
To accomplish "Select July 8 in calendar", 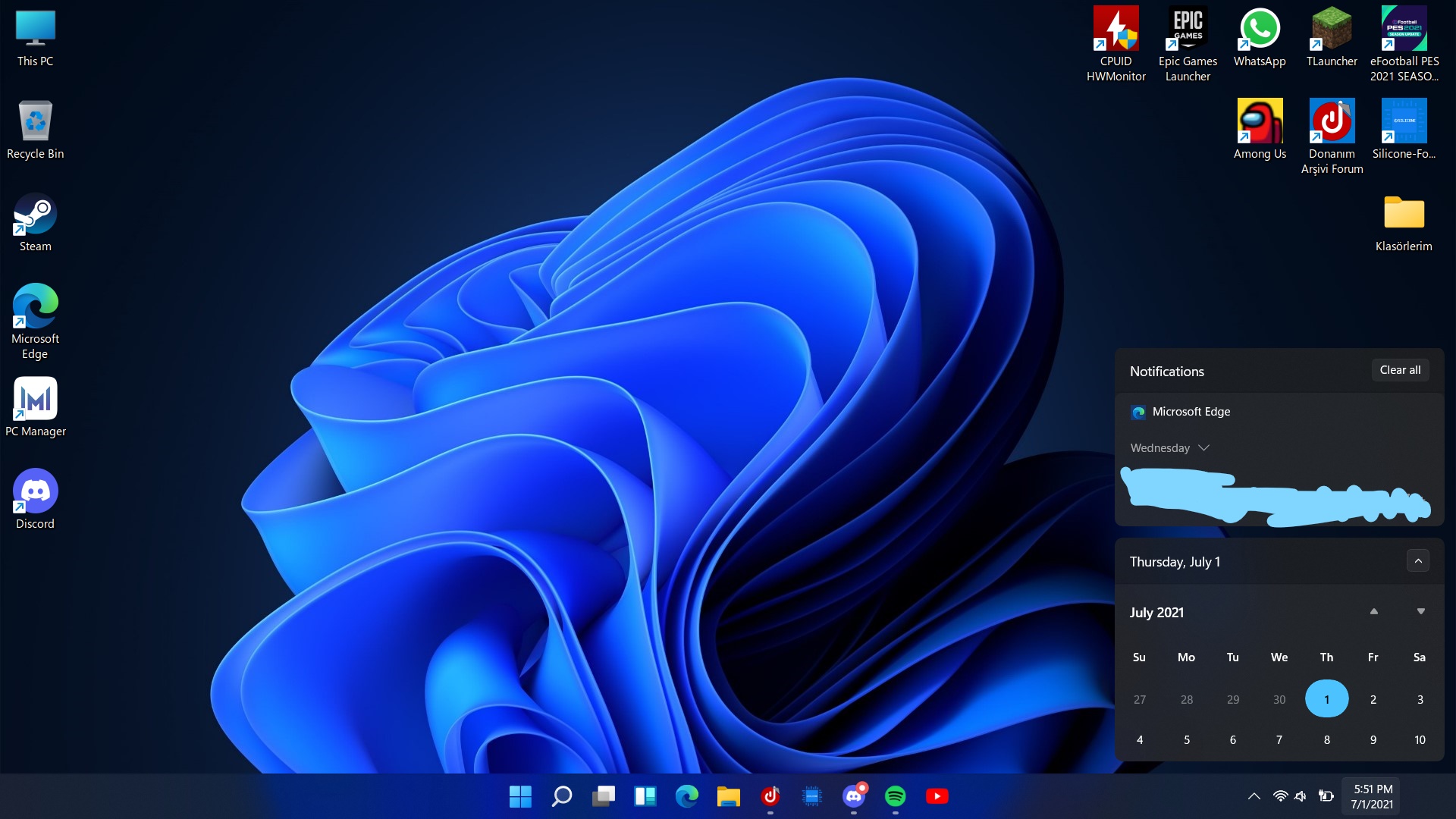I will click(x=1326, y=739).
